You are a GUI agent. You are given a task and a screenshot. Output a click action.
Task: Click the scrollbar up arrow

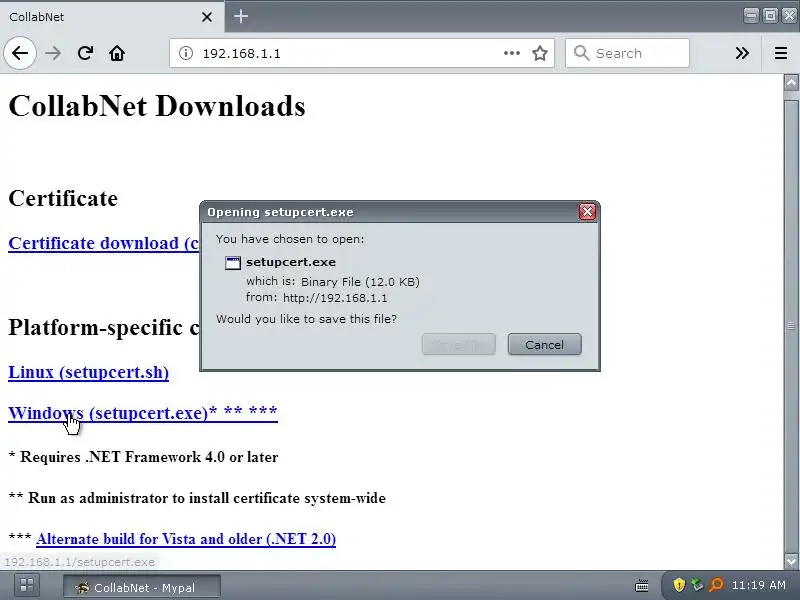click(791, 83)
